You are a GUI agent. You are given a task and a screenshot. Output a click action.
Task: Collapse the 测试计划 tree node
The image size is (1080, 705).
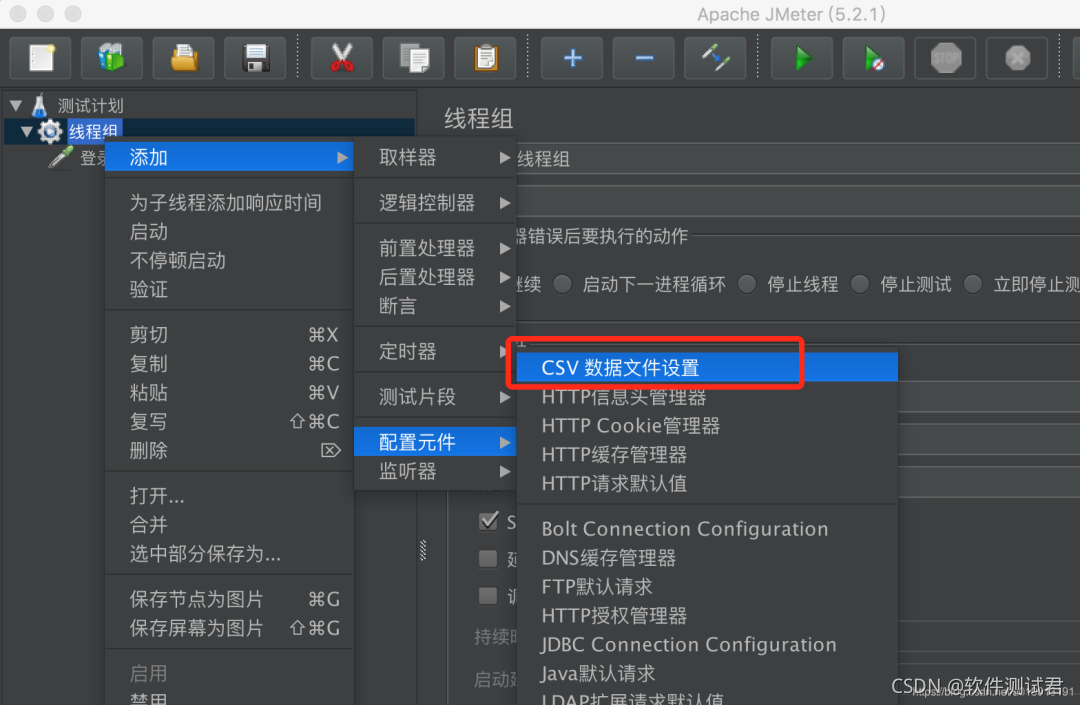point(16,106)
